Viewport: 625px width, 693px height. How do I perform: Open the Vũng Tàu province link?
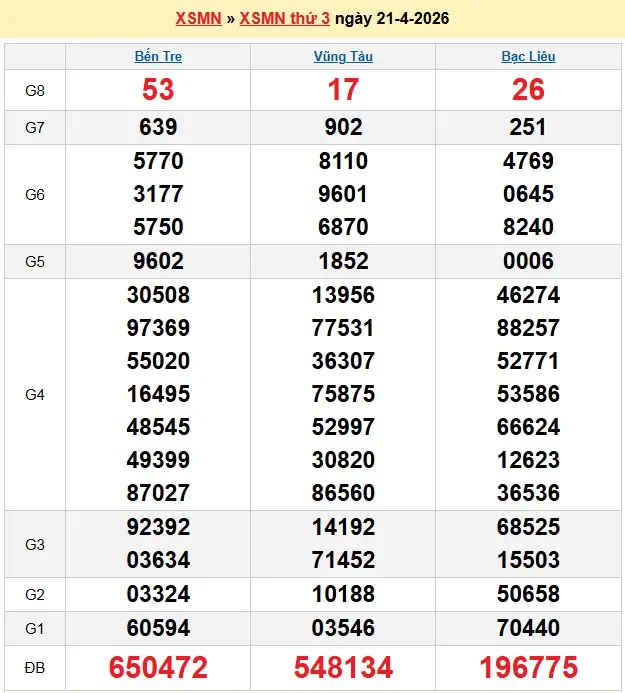(x=343, y=57)
